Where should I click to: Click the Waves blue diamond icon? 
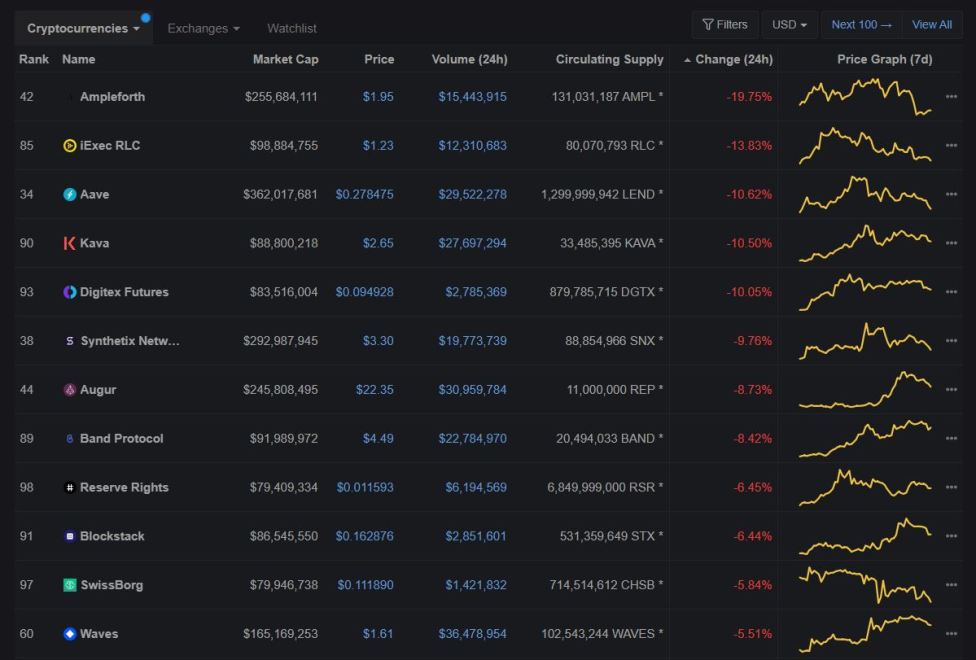(x=70, y=634)
